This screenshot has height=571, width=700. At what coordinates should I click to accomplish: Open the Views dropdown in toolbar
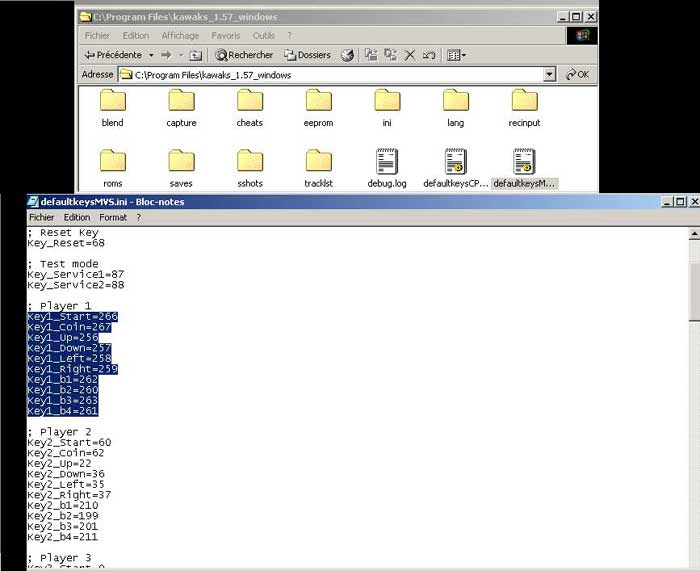point(456,55)
